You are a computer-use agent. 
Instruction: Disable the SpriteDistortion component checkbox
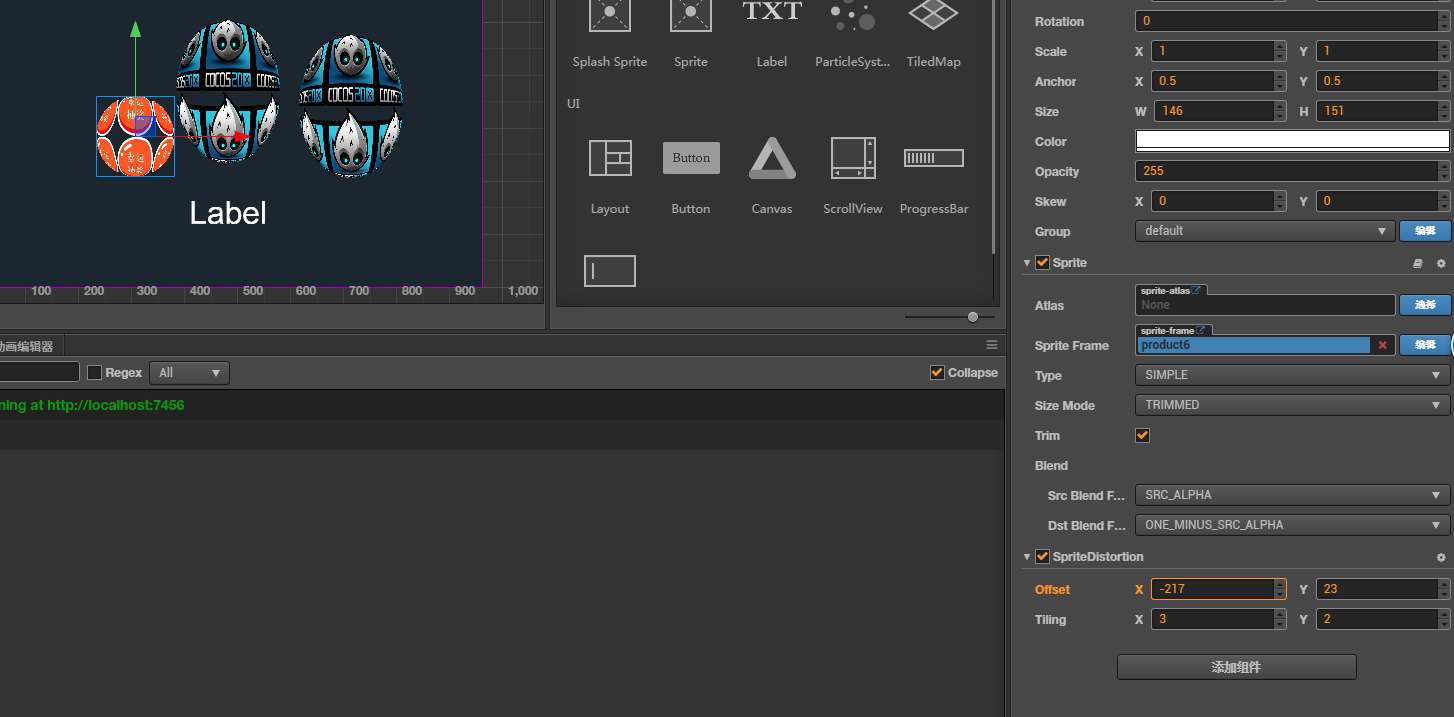(x=1042, y=556)
